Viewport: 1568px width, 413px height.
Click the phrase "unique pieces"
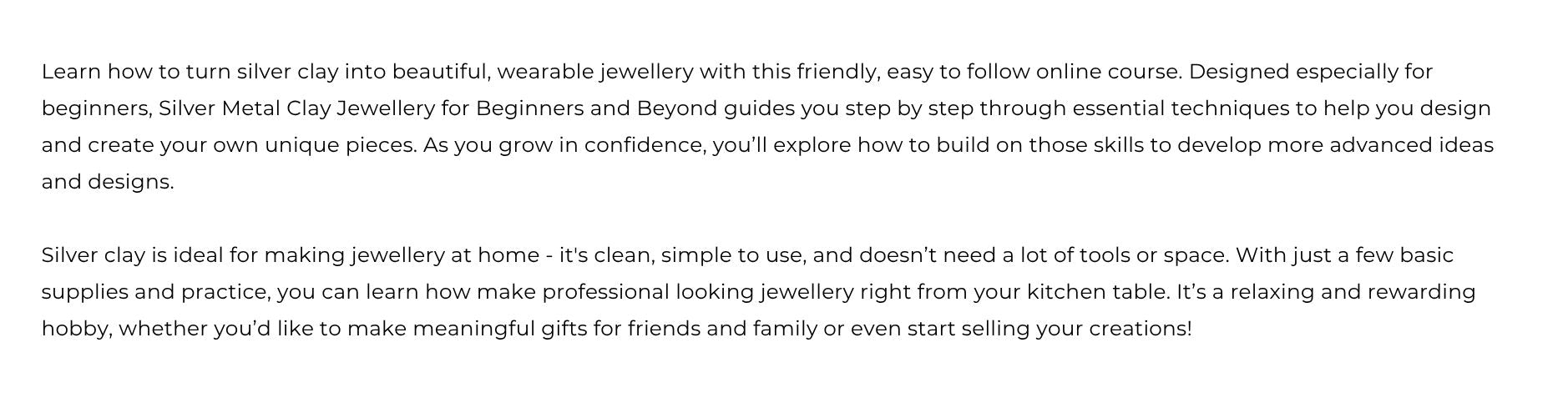[340, 145]
